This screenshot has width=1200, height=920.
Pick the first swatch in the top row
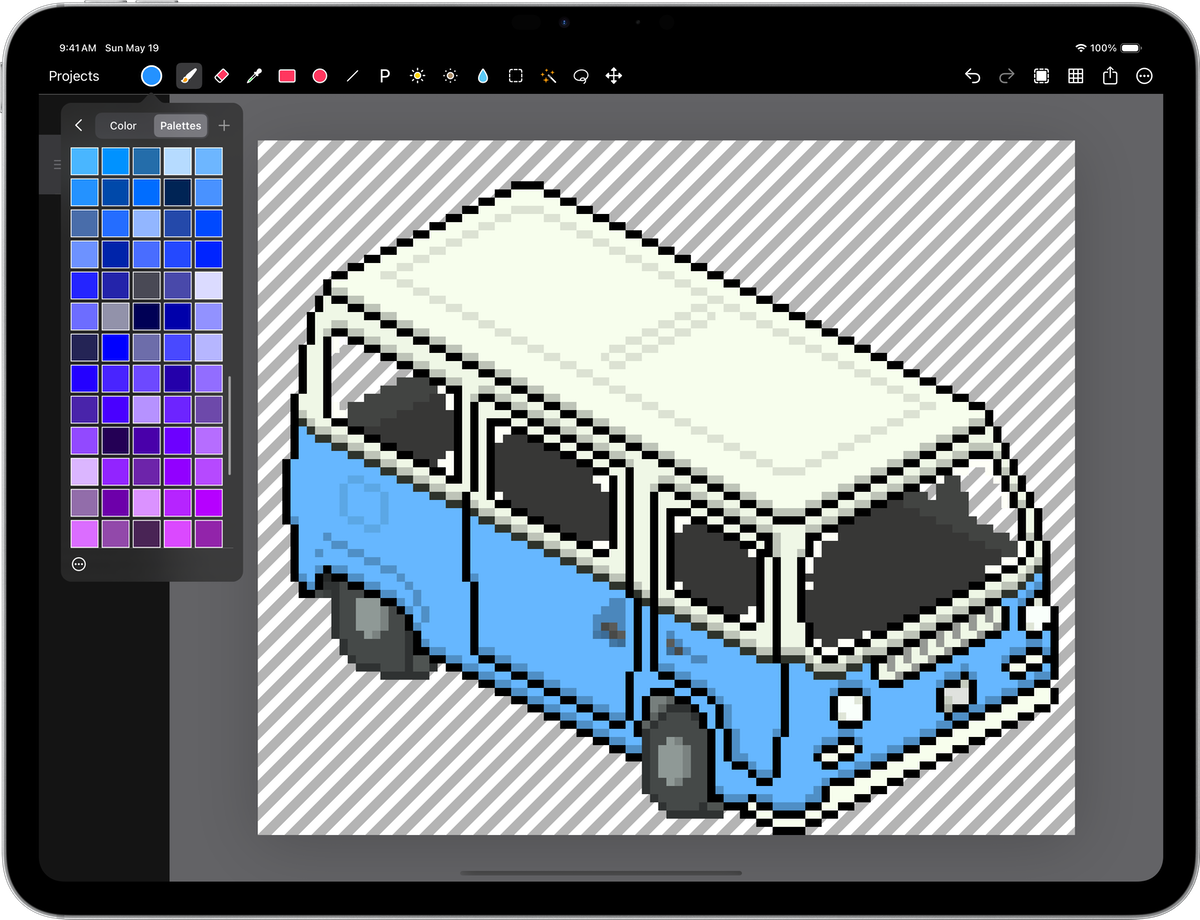tap(85, 161)
